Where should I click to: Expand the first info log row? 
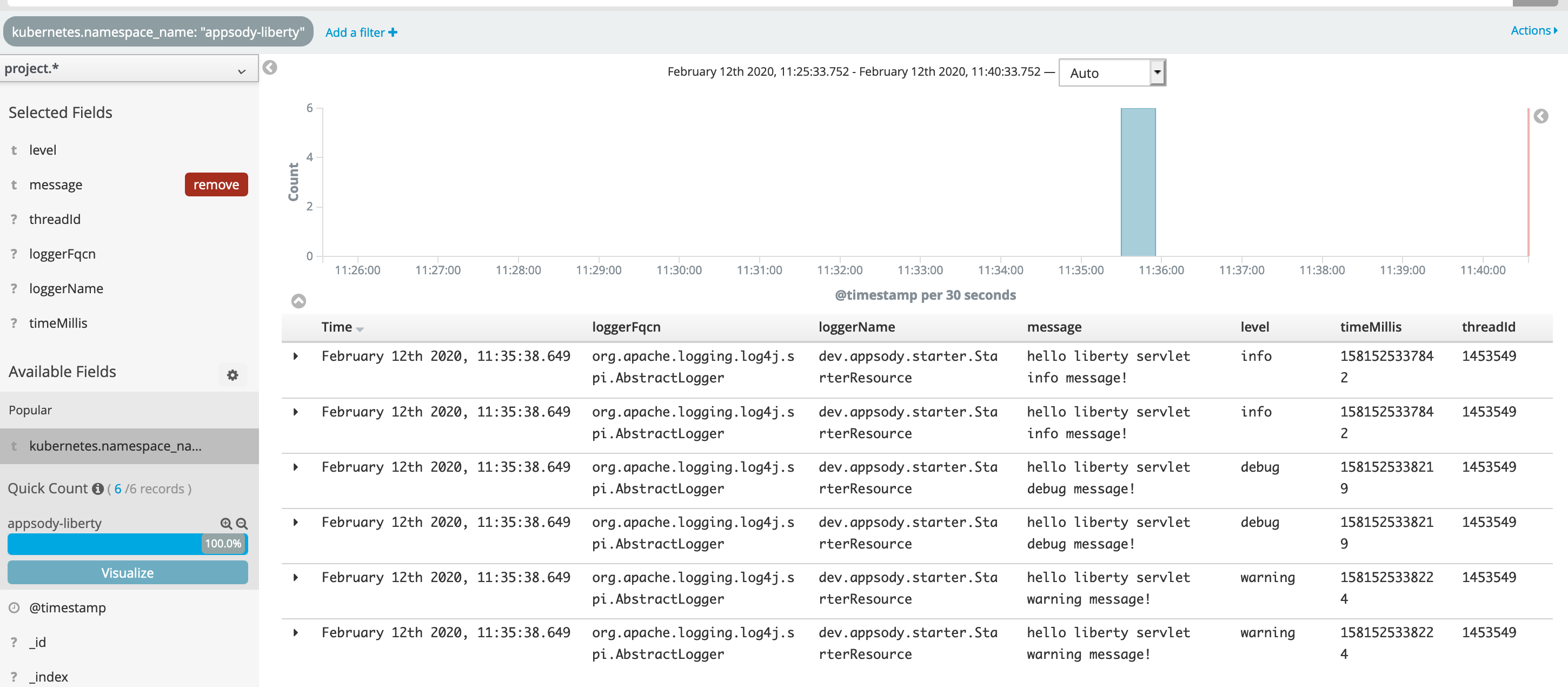296,356
